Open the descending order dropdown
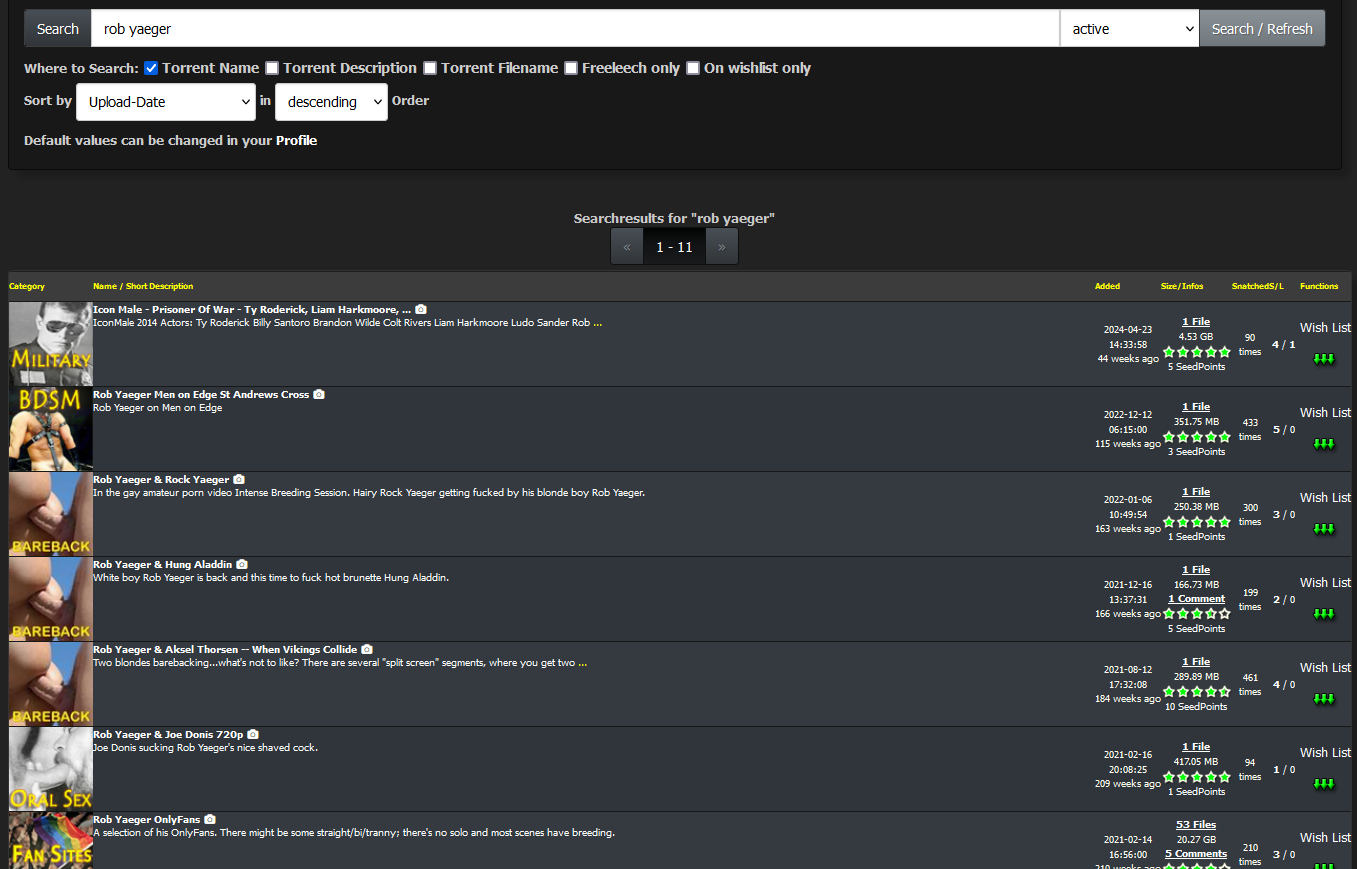The width and height of the screenshot is (1357, 869). (x=331, y=102)
